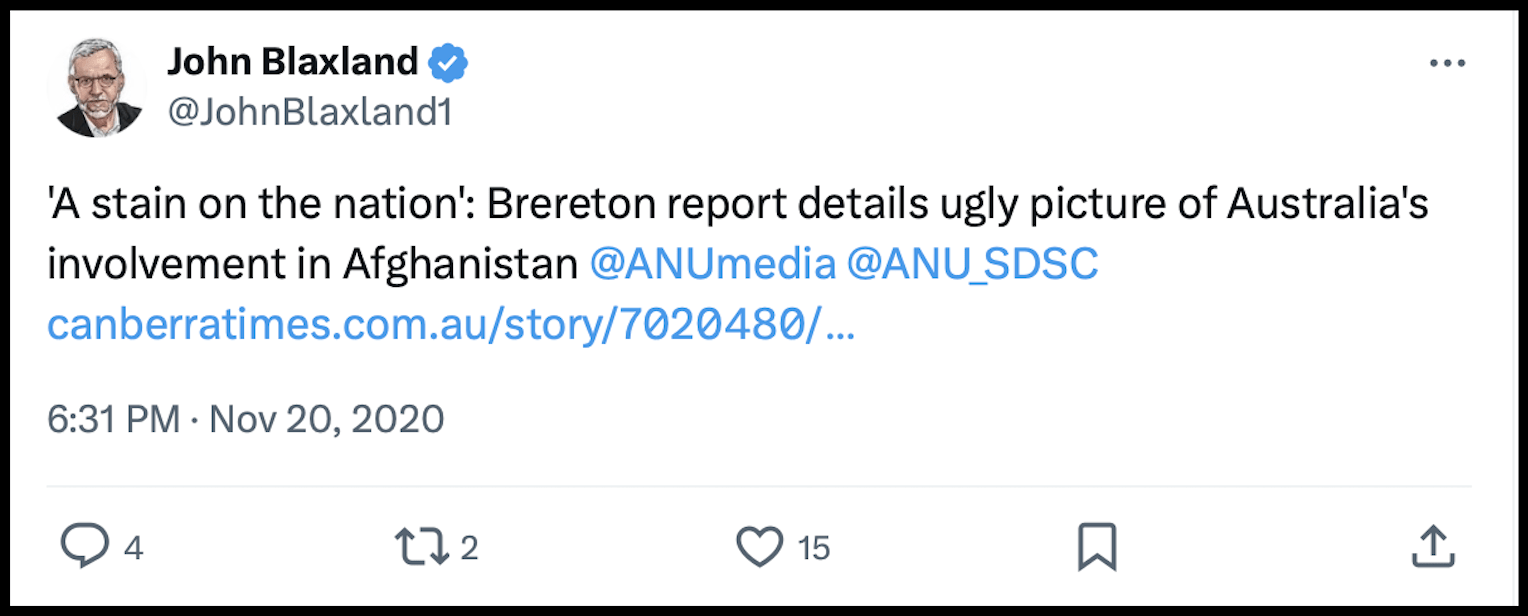The image size is (1528, 616).
Task: Click the word Afghanistan in the tweet
Action: point(460,264)
